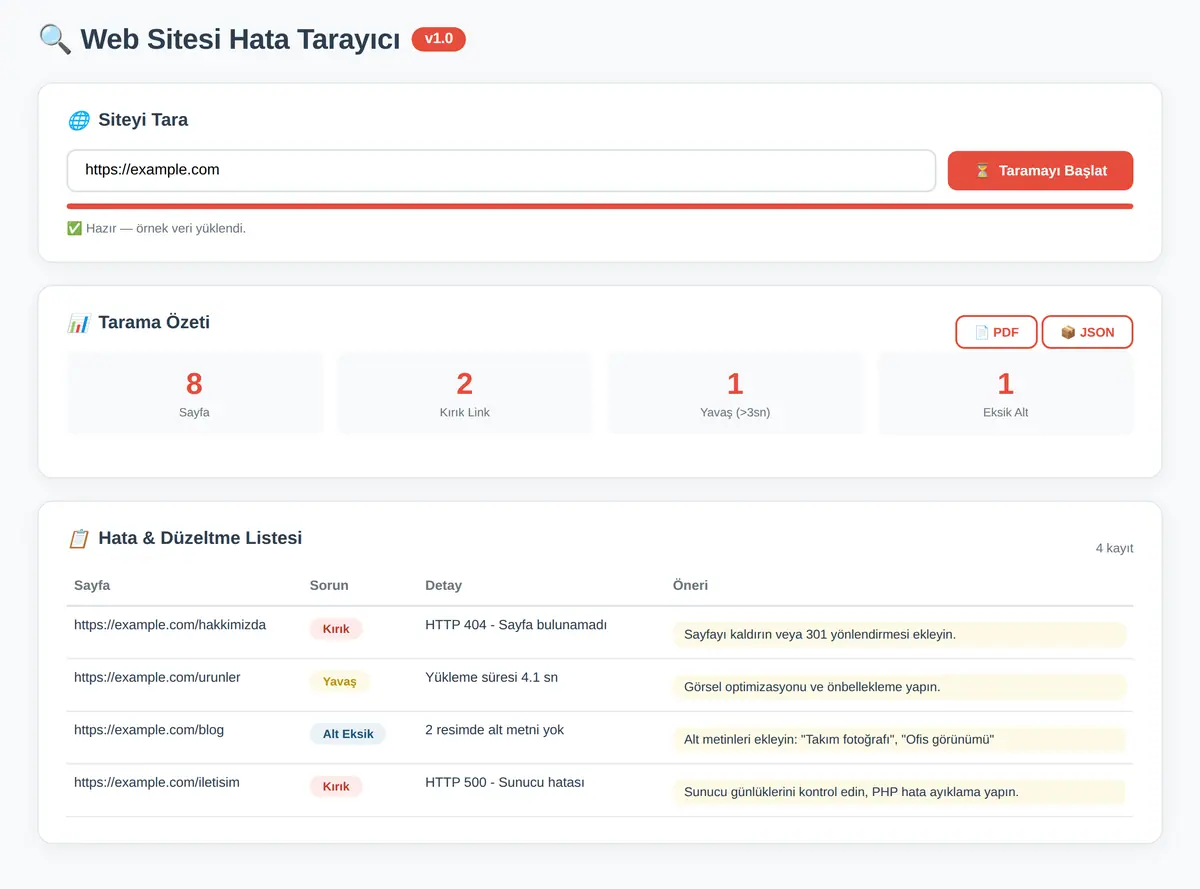
Task: Click the HTTP 500 - Sunucu hatası detail
Action: (x=505, y=782)
